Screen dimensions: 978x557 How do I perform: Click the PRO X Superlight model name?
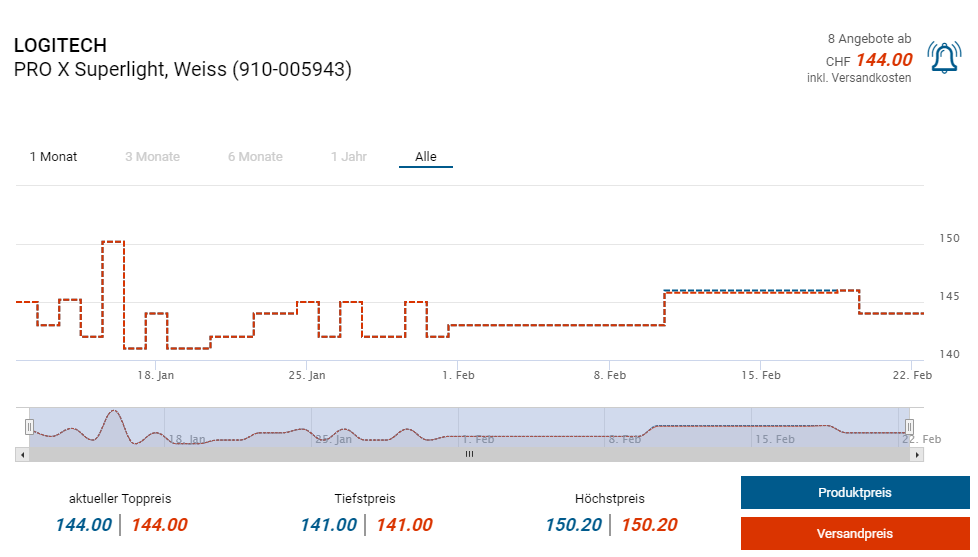182,70
